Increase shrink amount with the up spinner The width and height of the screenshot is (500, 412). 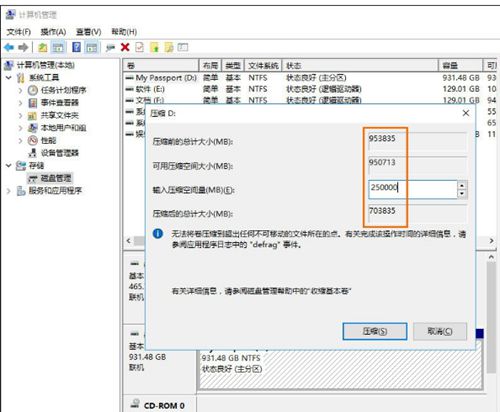(x=462, y=185)
